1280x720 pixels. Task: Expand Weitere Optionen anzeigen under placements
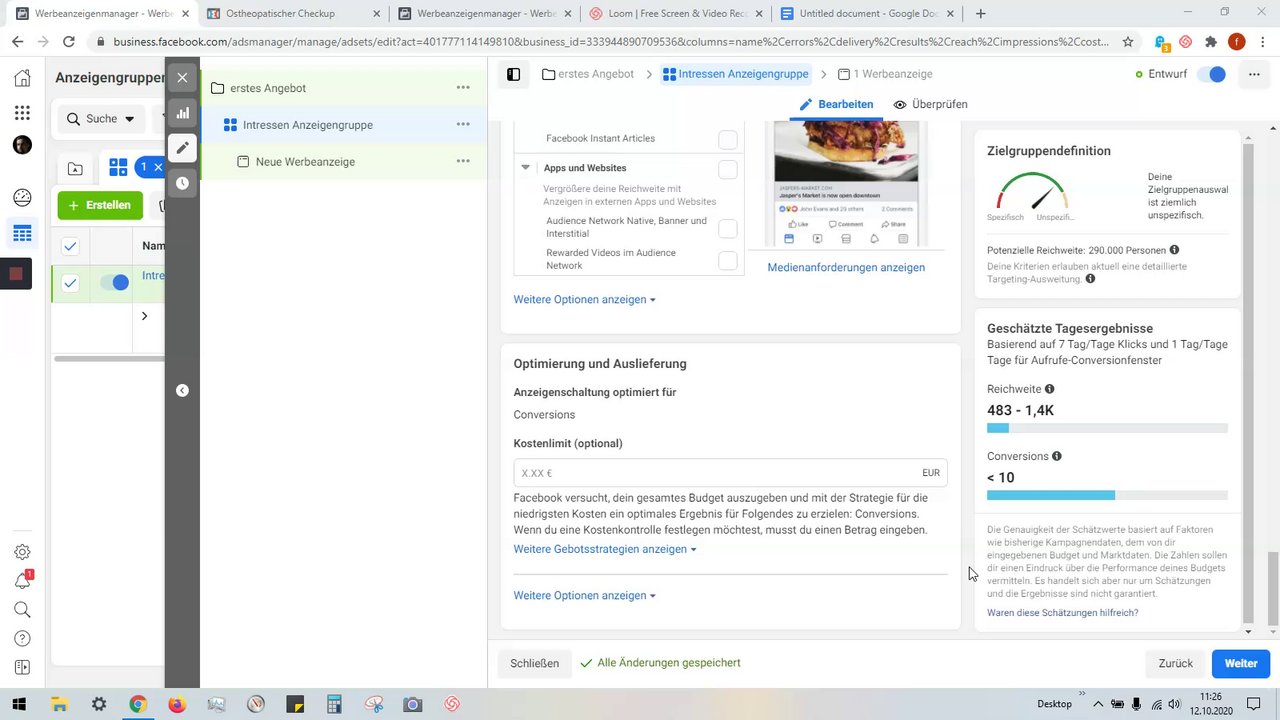point(584,300)
